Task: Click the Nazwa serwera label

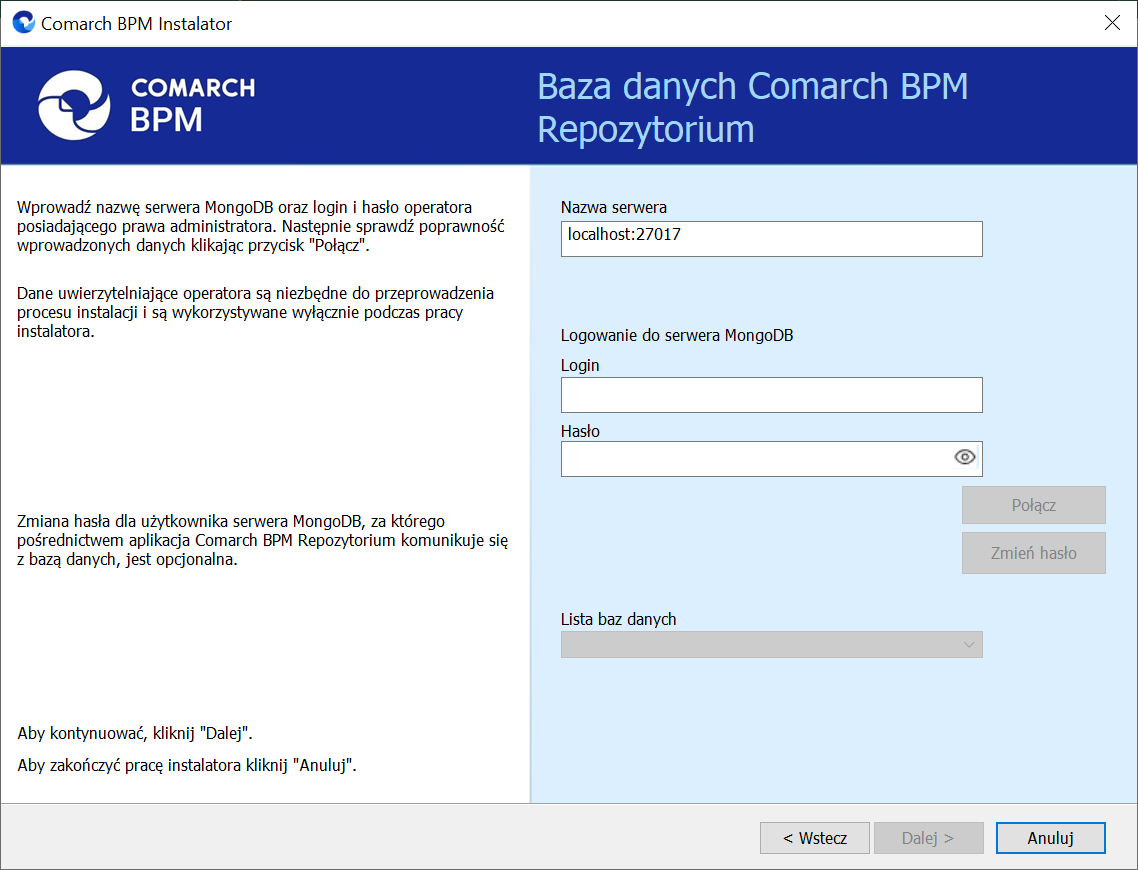Action: pyautogui.click(x=613, y=208)
